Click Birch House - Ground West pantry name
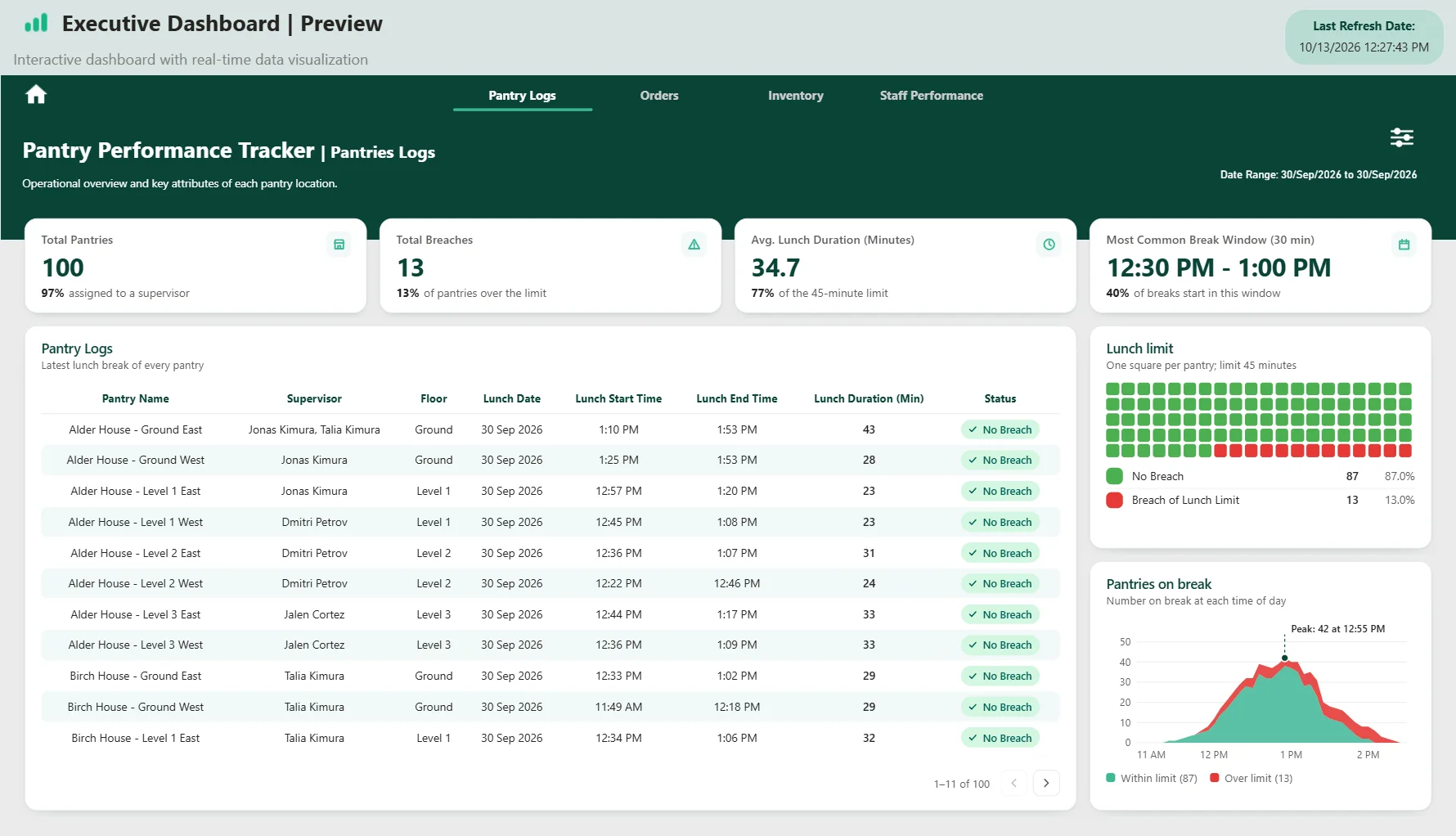 point(136,707)
